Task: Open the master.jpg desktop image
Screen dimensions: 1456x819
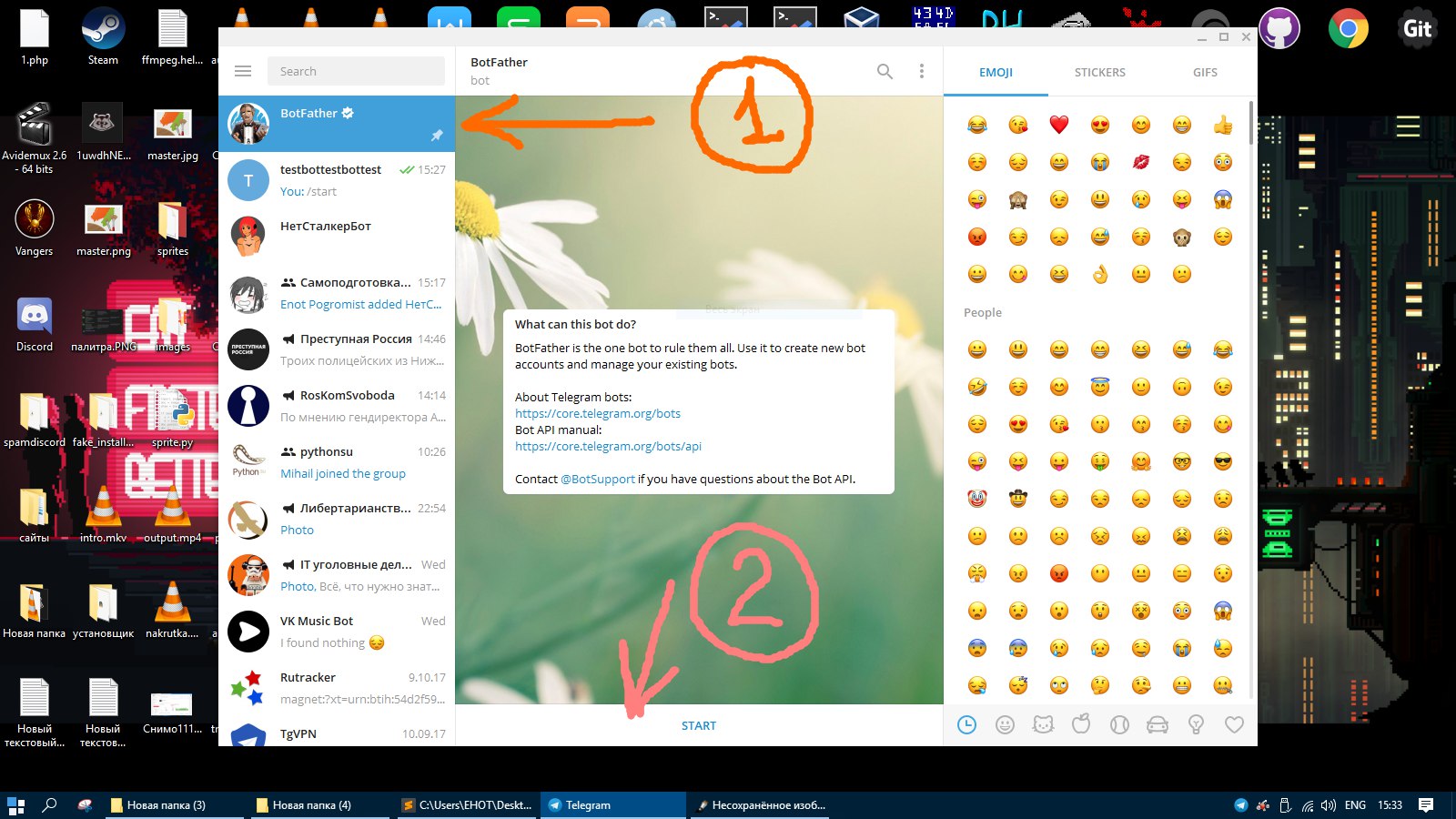Action: coord(172,134)
